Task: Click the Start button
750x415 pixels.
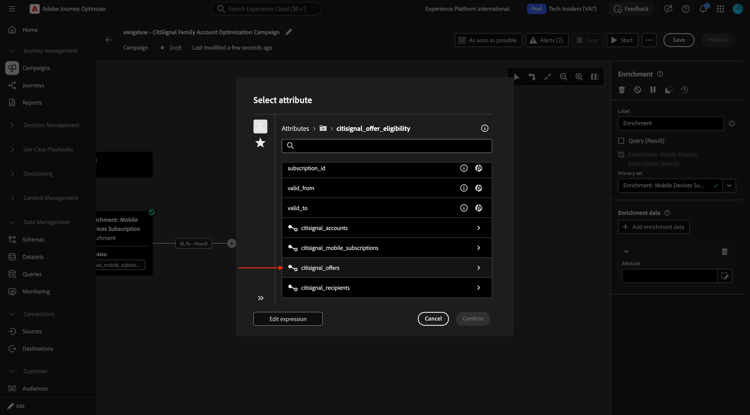Action: 622,40
